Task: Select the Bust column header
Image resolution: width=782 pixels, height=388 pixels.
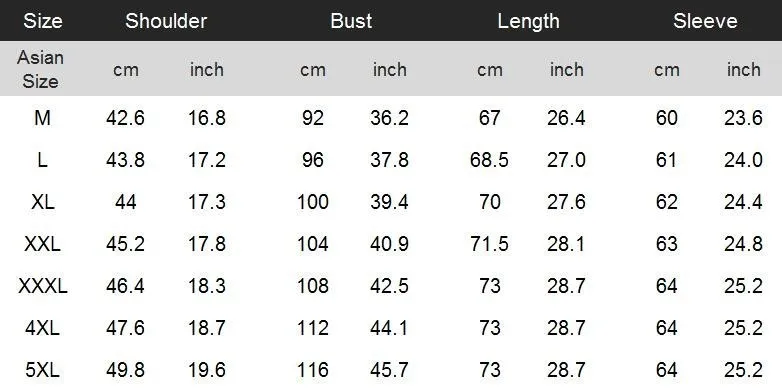Action: pyautogui.click(x=351, y=21)
